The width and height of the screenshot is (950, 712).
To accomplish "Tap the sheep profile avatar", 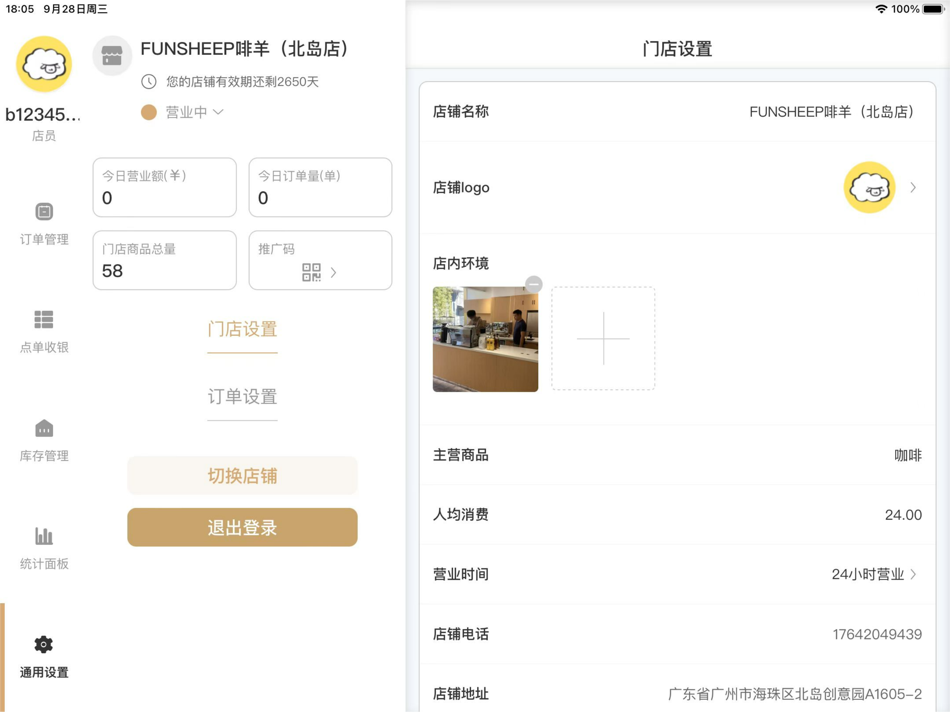I will pyautogui.click(x=44, y=64).
